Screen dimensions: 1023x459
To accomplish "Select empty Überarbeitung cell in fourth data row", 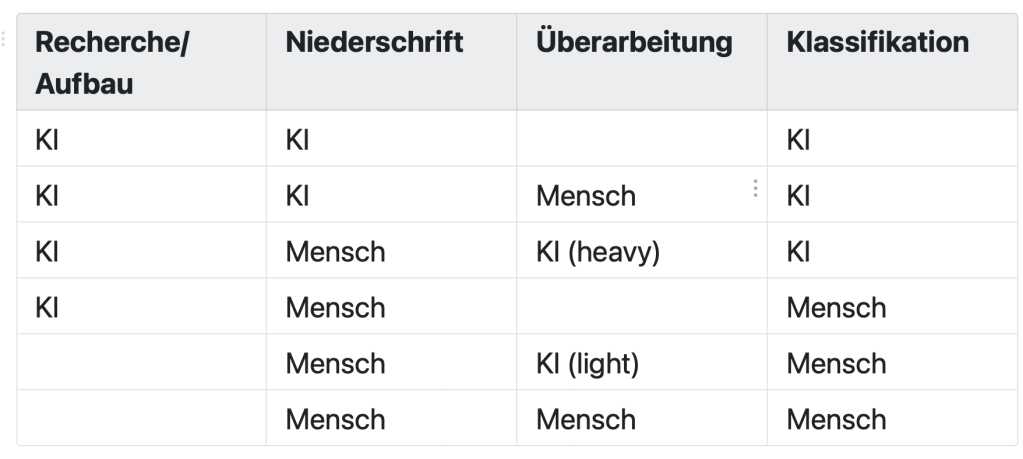I will click(x=641, y=307).
